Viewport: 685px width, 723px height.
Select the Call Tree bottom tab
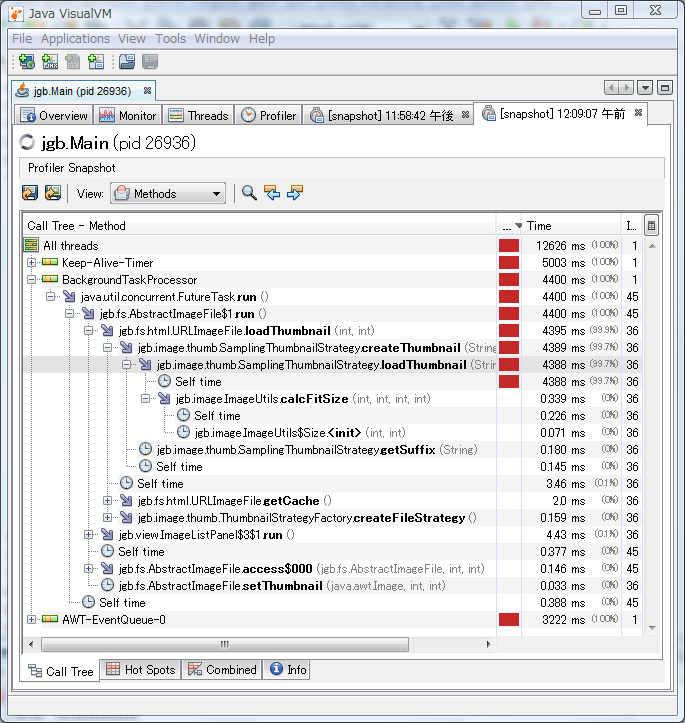tap(61, 671)
